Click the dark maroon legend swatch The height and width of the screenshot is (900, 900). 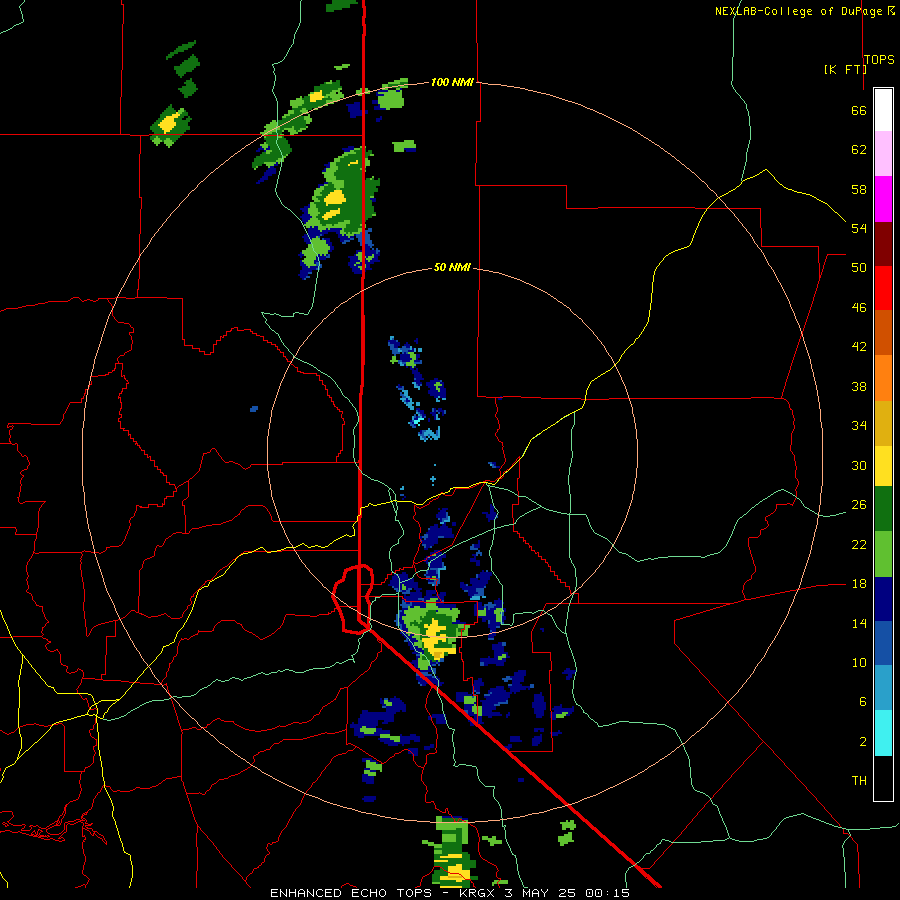tap(883, 243)
